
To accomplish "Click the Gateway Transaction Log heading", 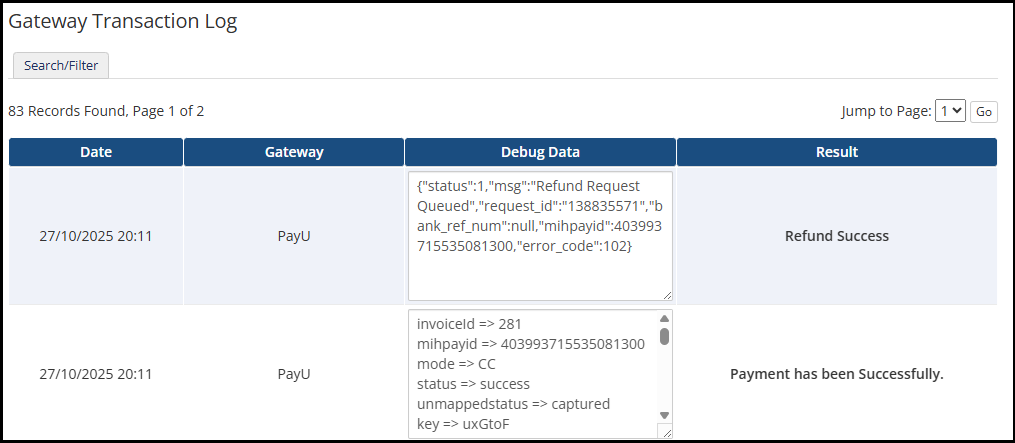I will point(123,21).
